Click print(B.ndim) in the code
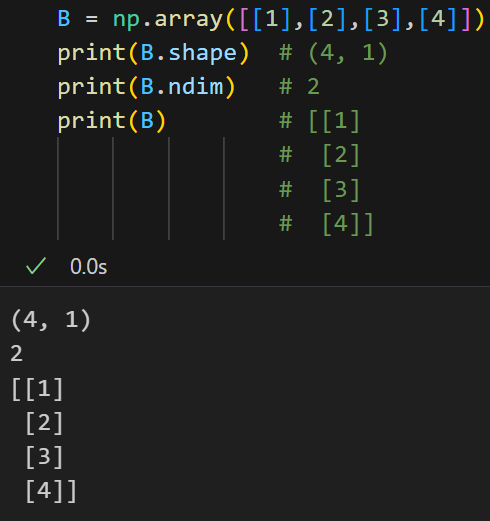490x521 pixels. [146, 87]
